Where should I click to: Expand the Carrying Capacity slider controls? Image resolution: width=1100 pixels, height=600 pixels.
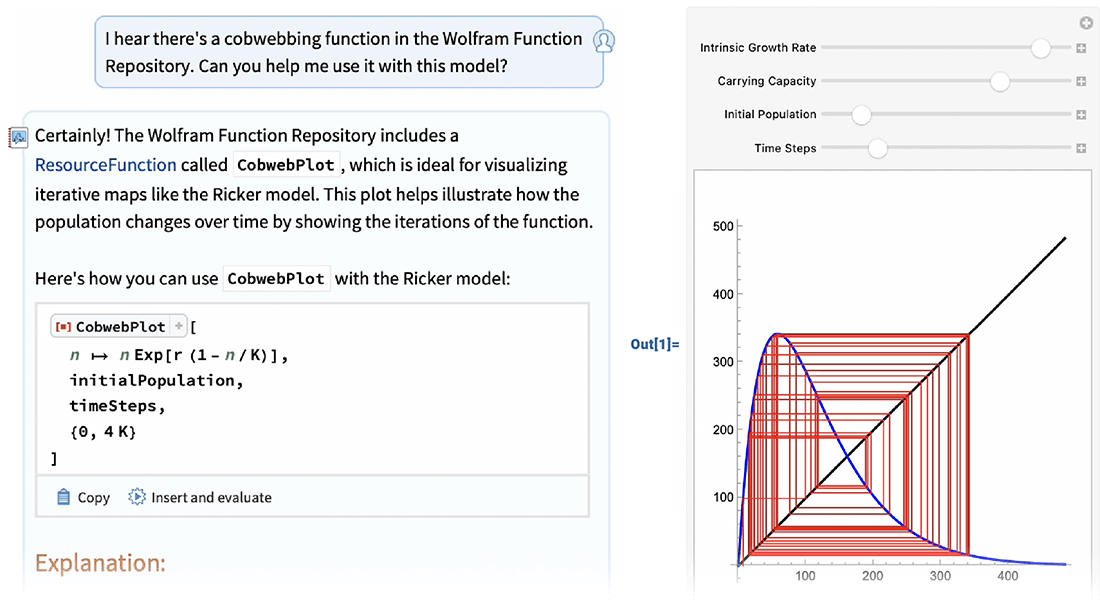1081,82
